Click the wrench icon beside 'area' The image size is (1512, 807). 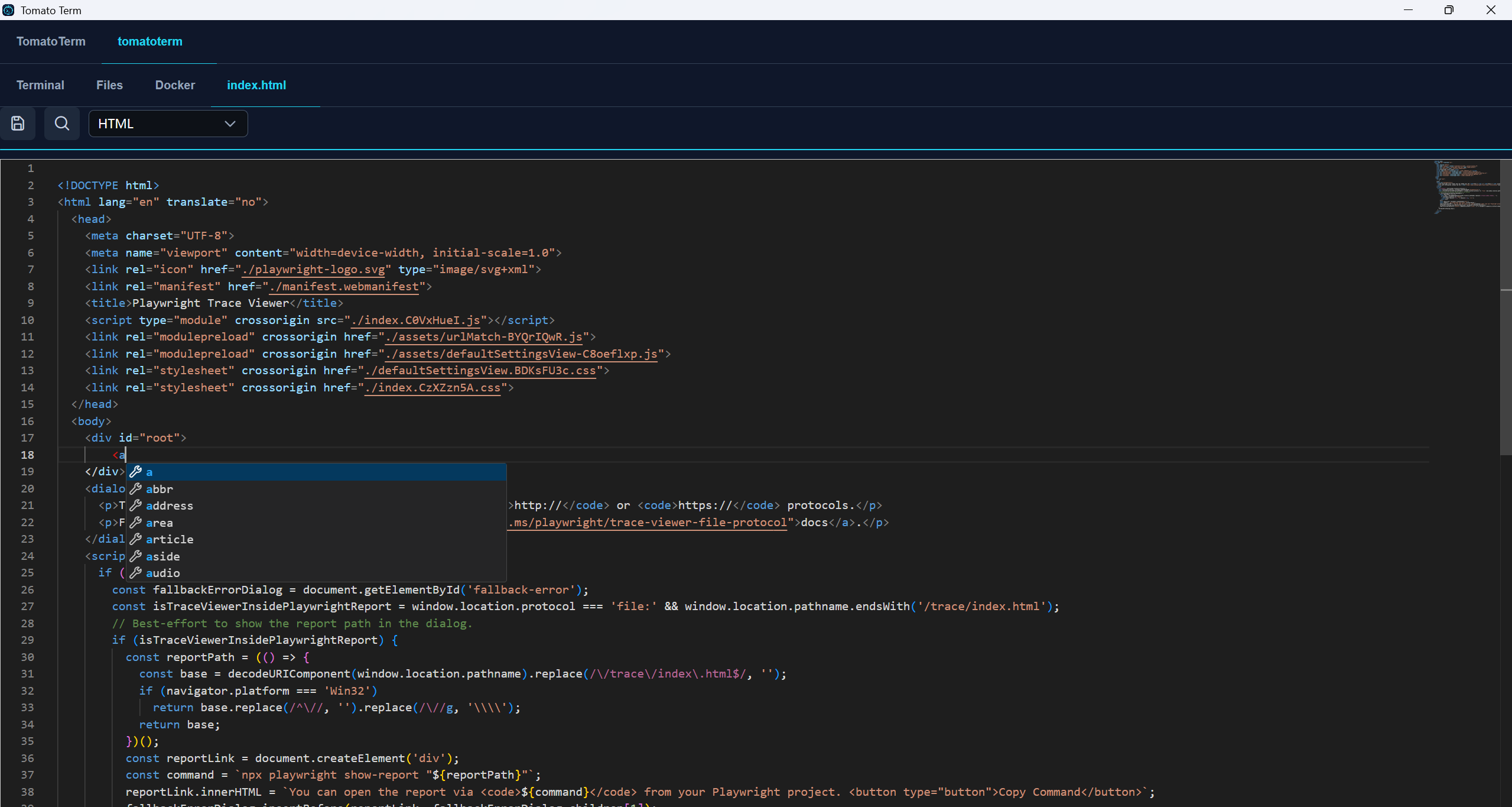coord(135,522)
